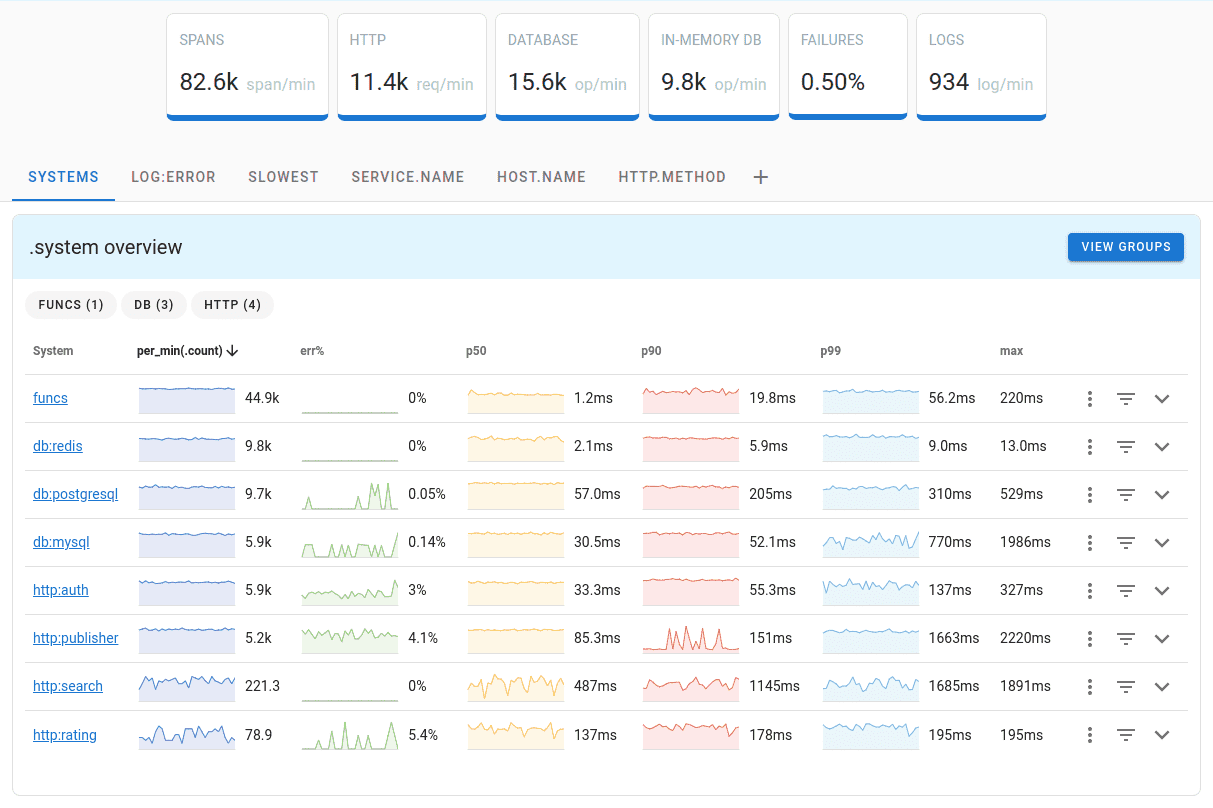Open the three-dot menu for db:mysql
Screen dimensions: 1213x808
(x=1089, y=542)
